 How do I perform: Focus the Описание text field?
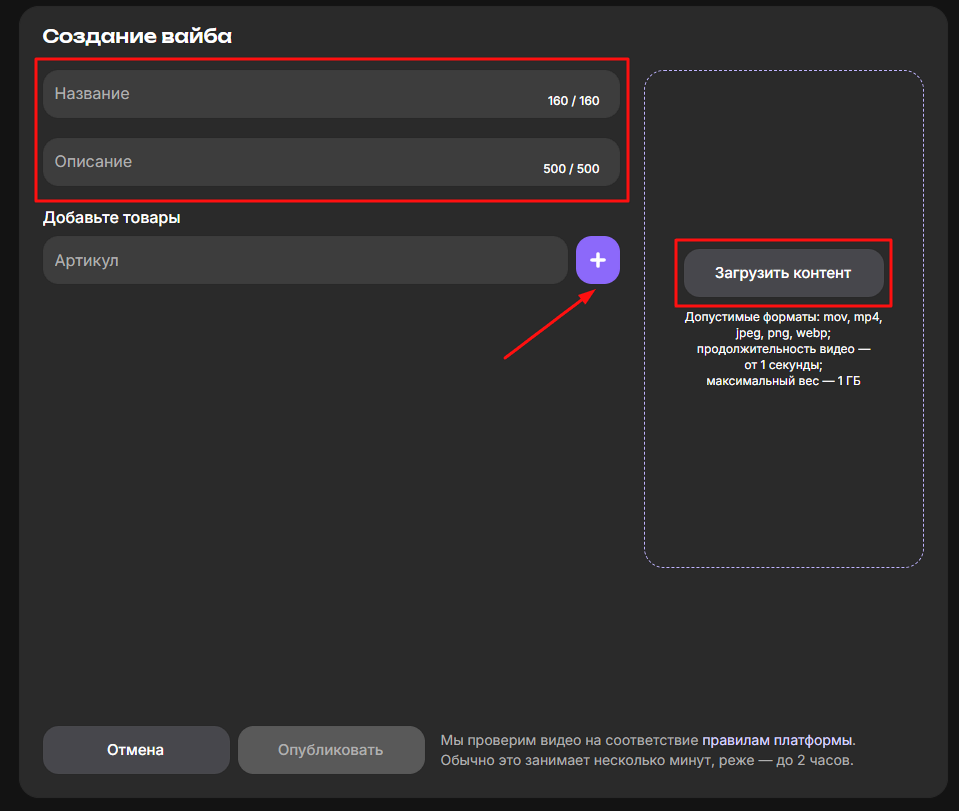290,162
